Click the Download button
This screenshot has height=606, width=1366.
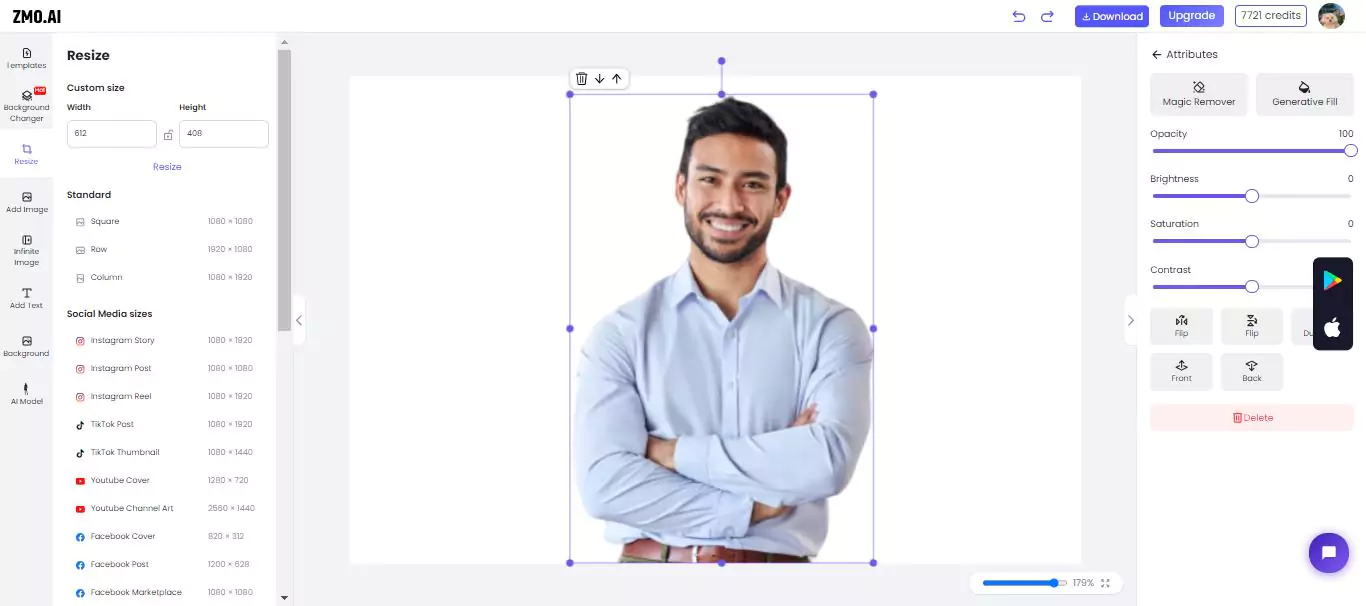(1111, 16)
